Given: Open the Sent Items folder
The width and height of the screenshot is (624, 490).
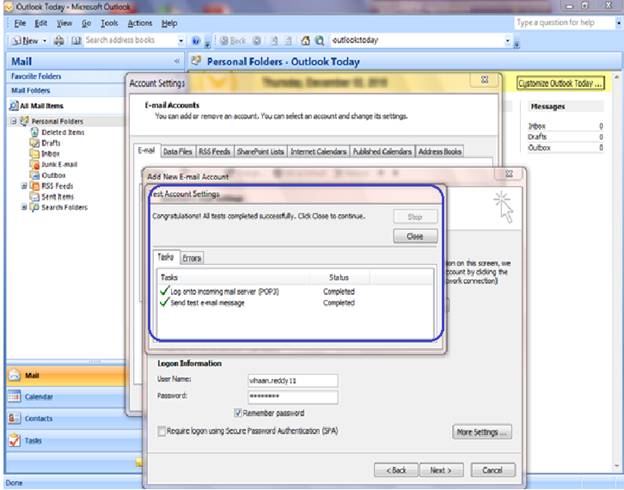Looking at the screenshot, I should pos(53,197).
